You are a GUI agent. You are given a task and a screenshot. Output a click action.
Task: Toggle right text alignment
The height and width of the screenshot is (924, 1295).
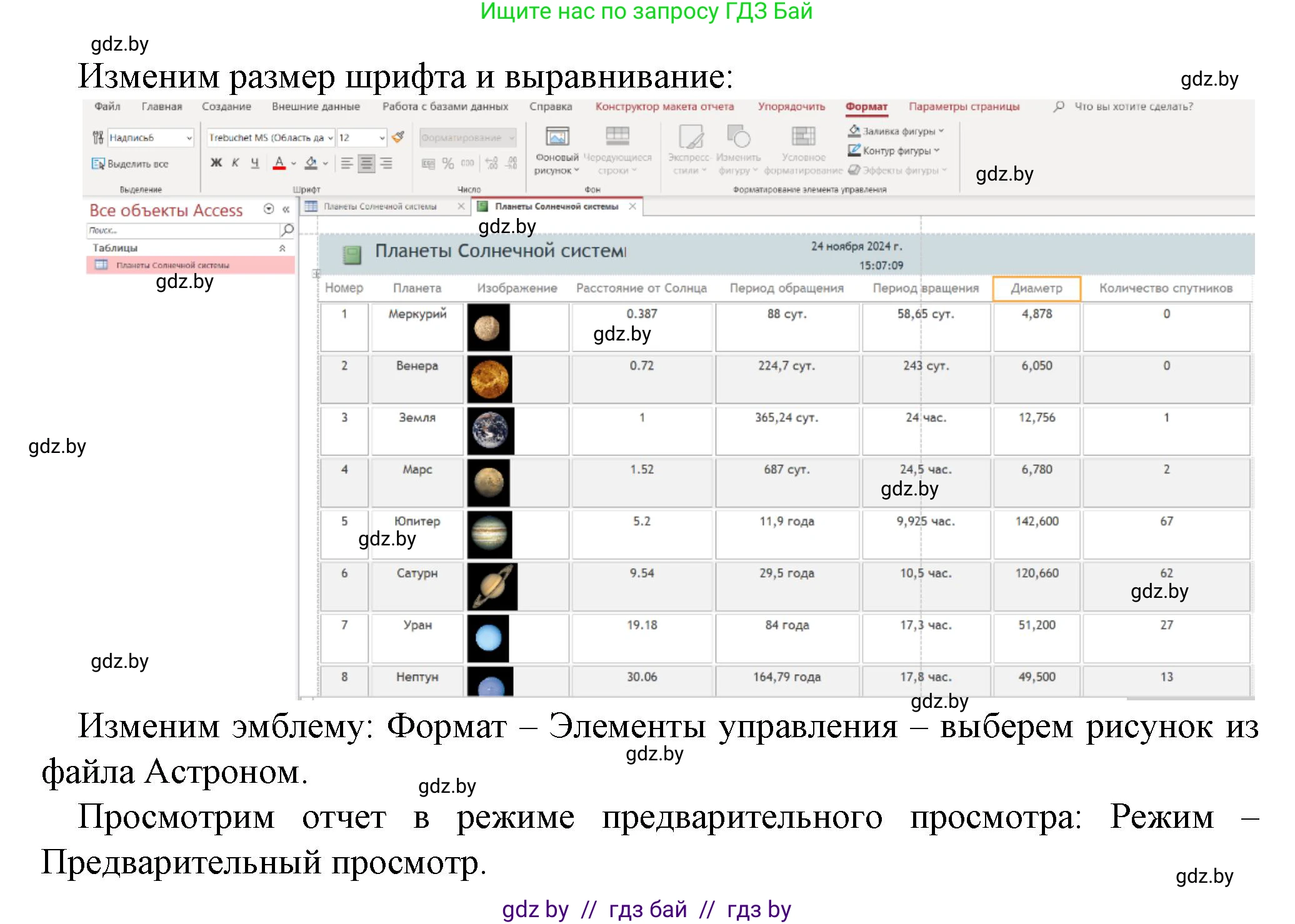pyautogui.click(x=386, y=163)
